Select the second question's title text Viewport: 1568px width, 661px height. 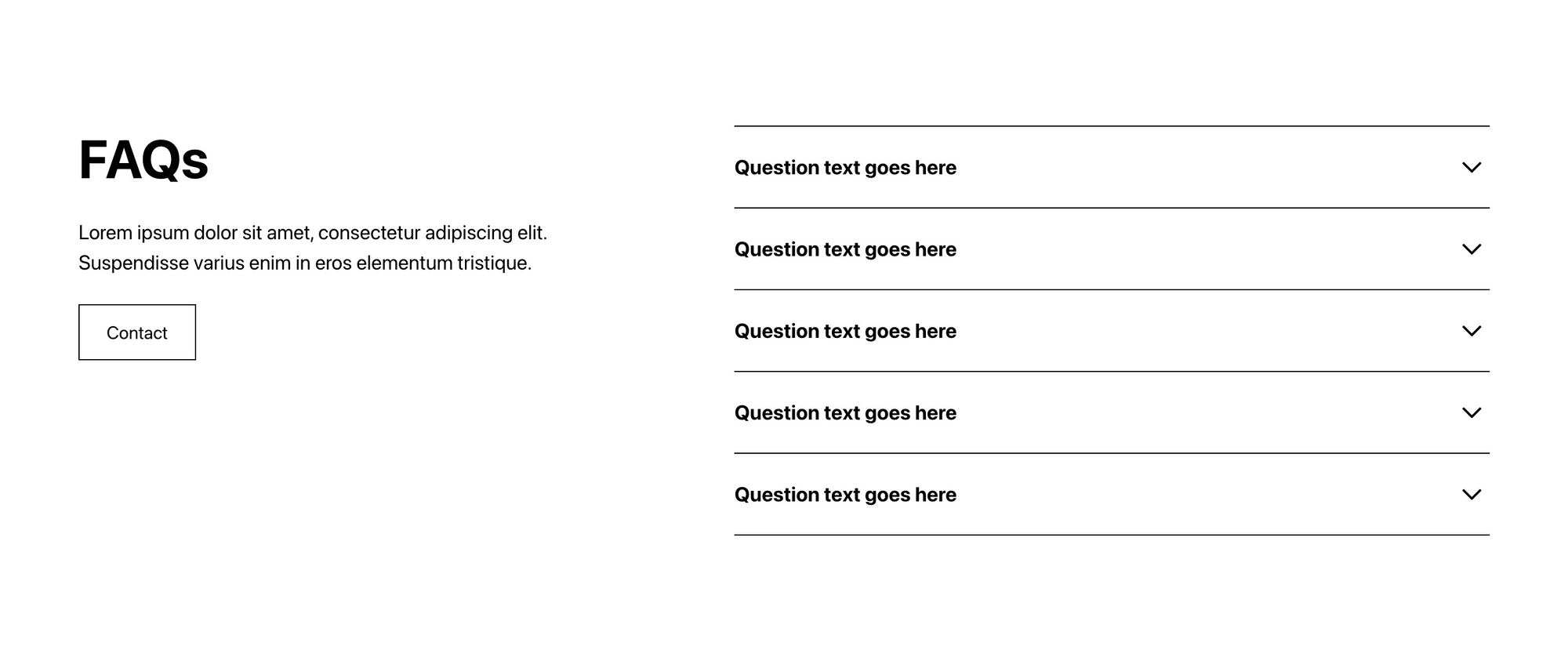(844, 249)
